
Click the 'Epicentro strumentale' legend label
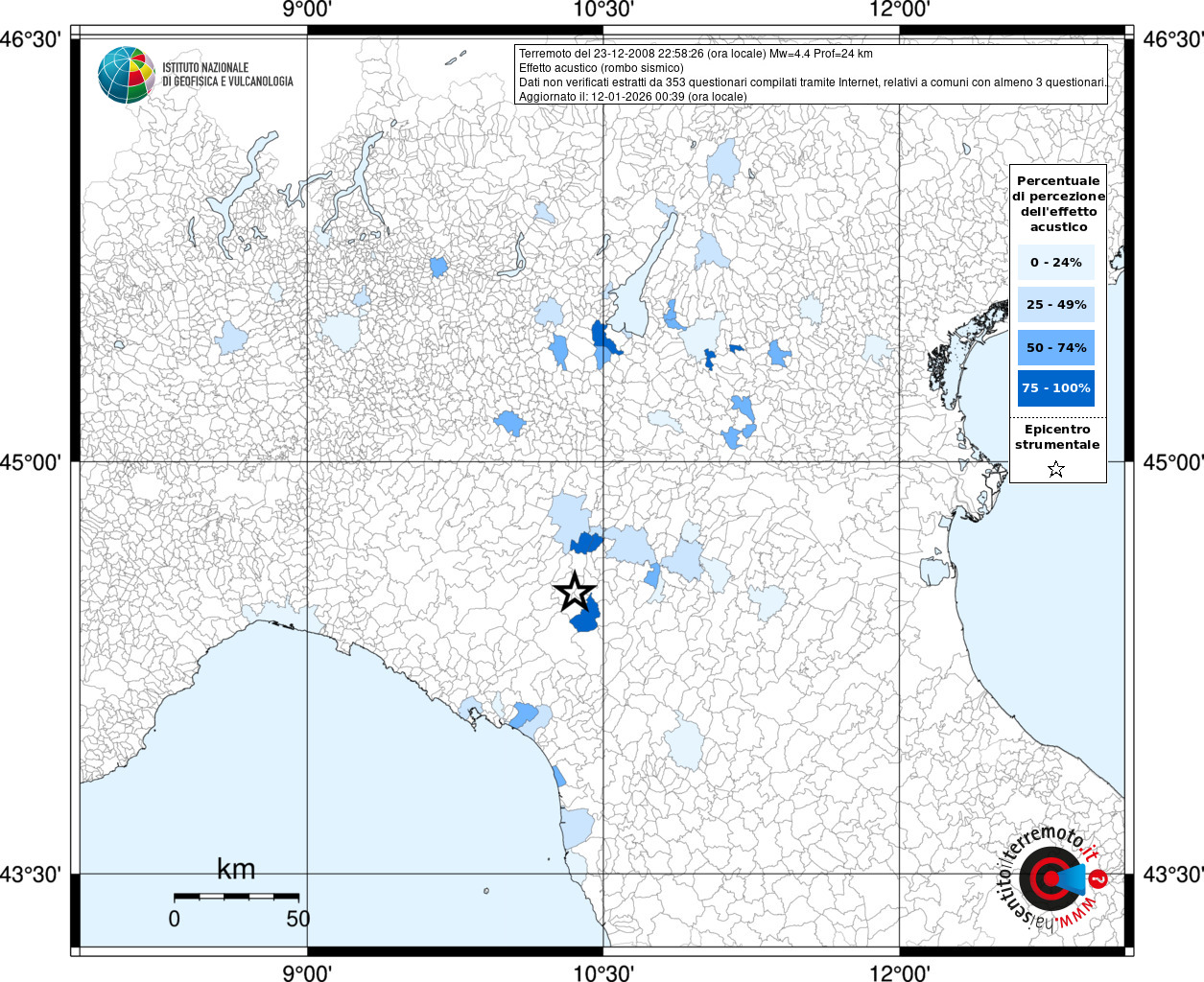click(x=1057, y=437)
